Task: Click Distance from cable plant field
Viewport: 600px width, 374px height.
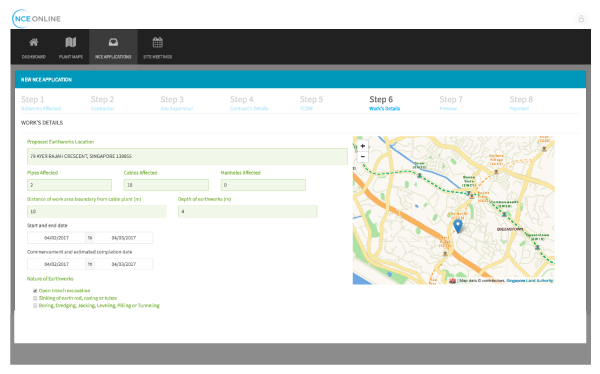Action: pyautogui.click(x=97, y=211)
